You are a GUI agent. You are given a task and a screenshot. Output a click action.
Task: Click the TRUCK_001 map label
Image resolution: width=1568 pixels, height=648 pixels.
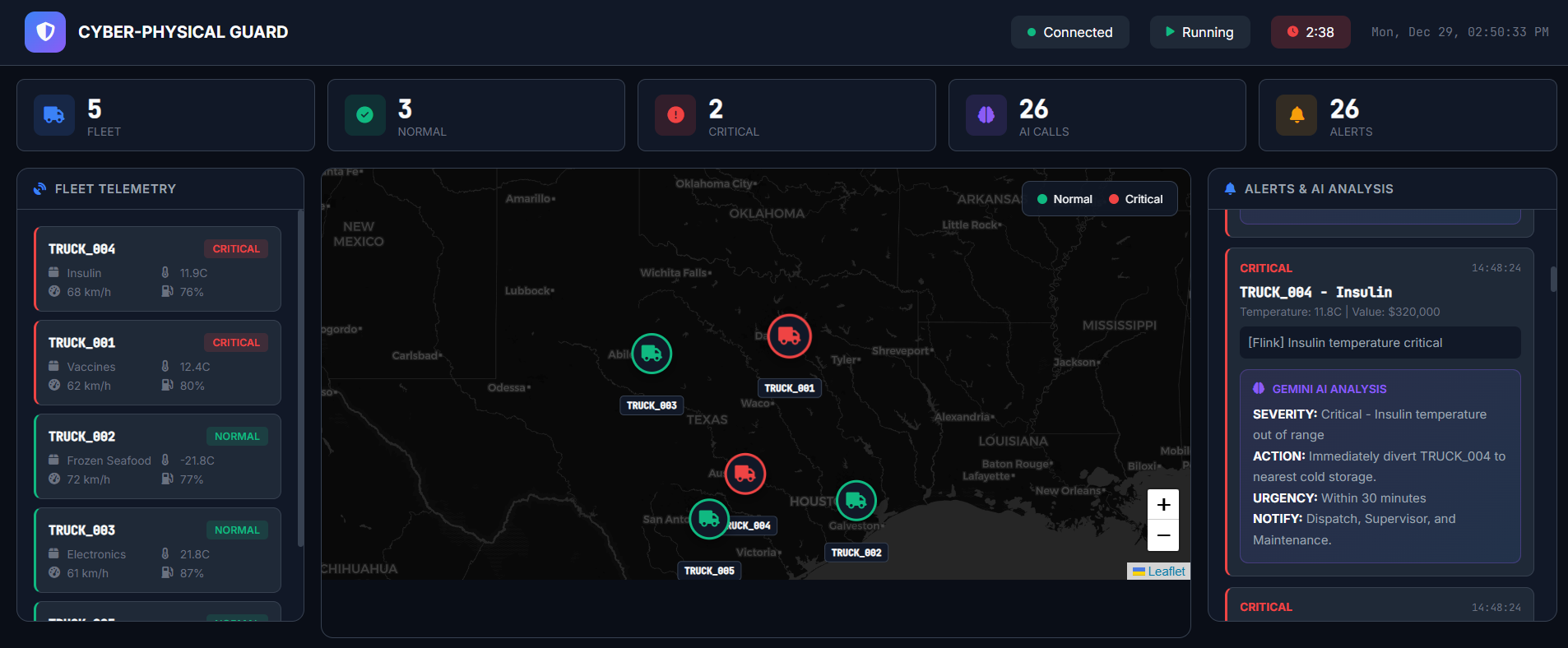click(x=789, y=388)
